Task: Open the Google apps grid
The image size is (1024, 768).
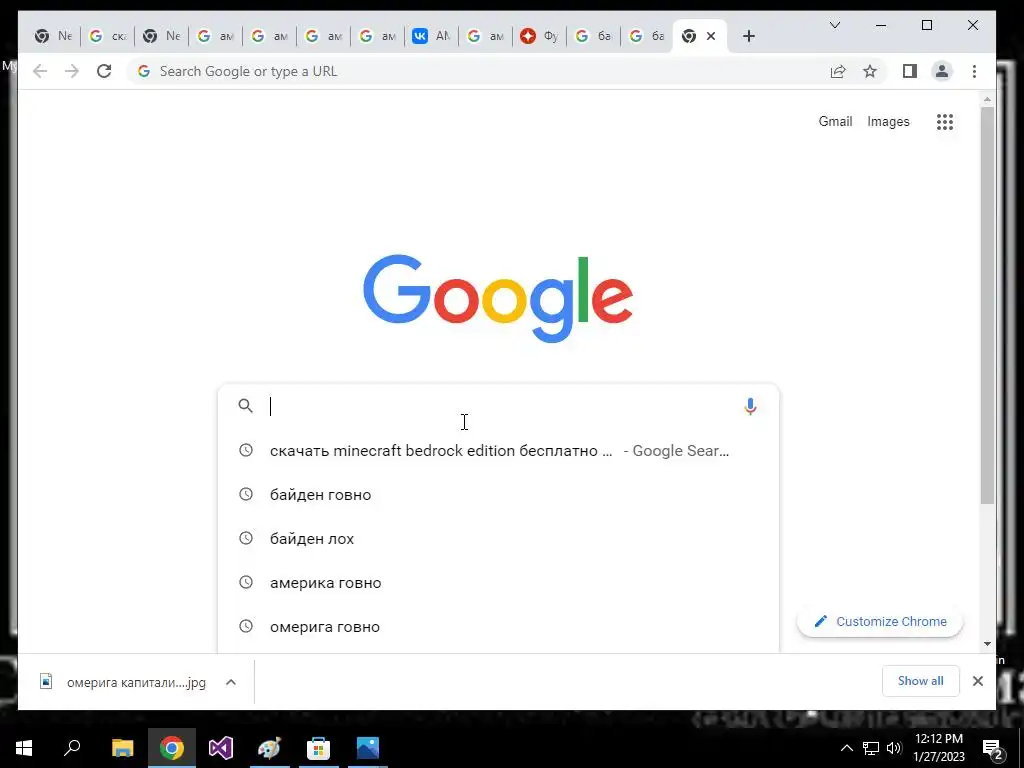Action: pos(945,121)
